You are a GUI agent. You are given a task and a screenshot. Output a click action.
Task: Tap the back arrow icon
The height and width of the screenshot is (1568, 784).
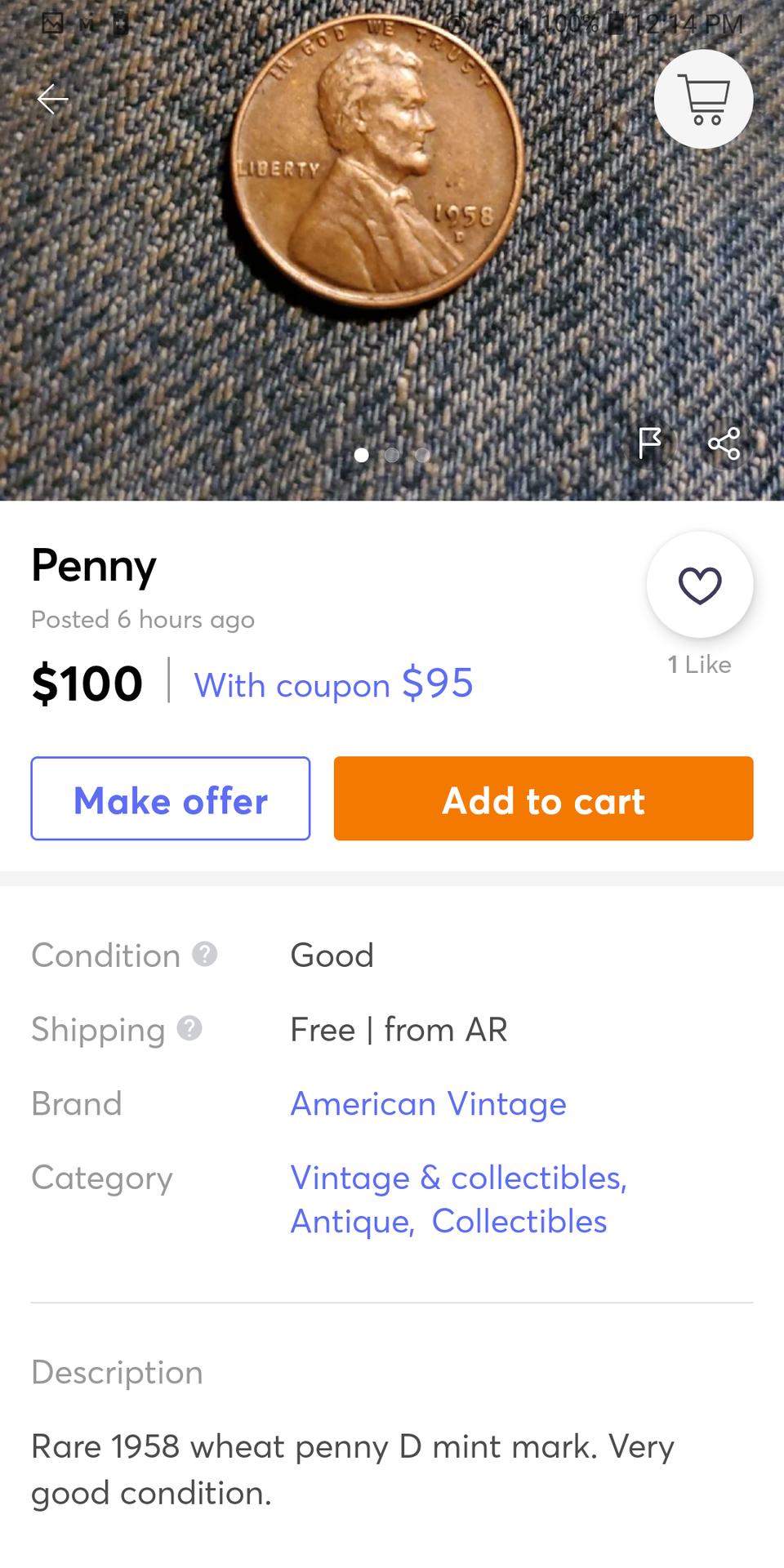coord(53,100)
